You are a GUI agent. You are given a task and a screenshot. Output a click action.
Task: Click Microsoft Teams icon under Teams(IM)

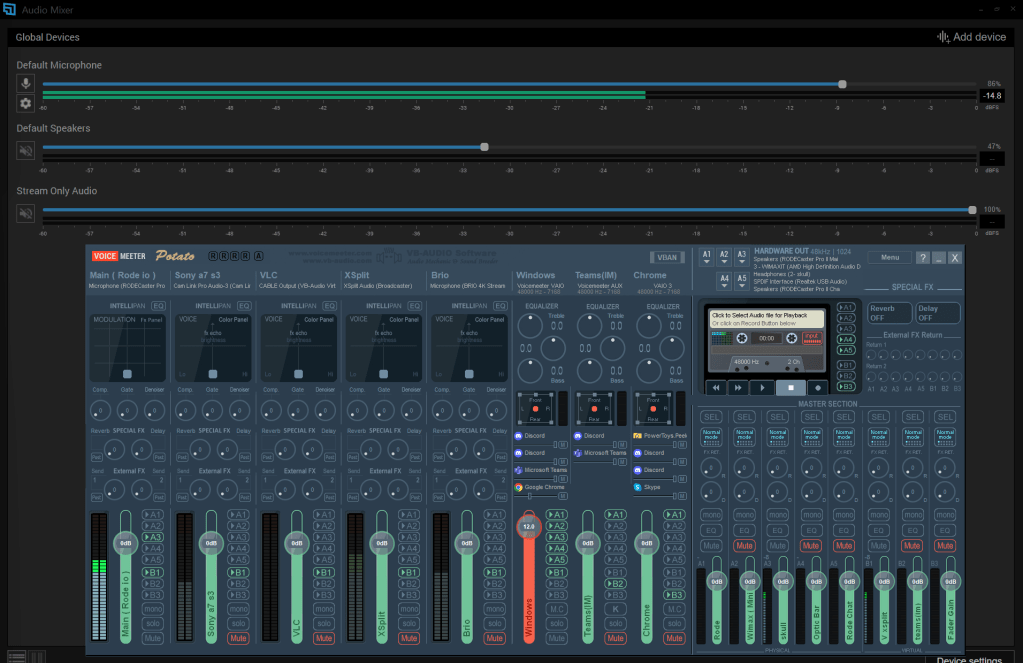[577, 453]
